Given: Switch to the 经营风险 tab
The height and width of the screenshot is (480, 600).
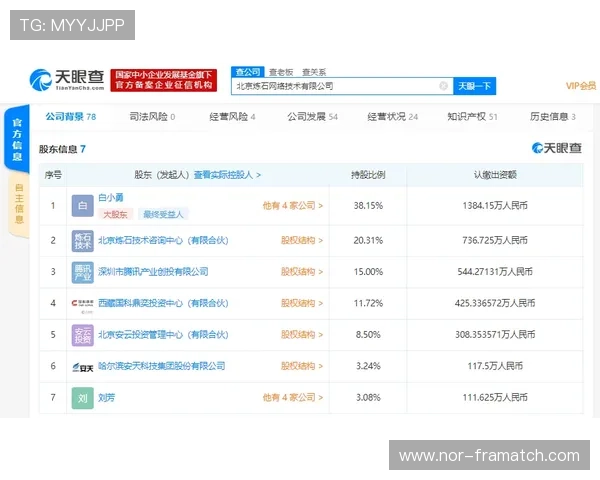Looking at the screenshot, I should click(232, 116).
